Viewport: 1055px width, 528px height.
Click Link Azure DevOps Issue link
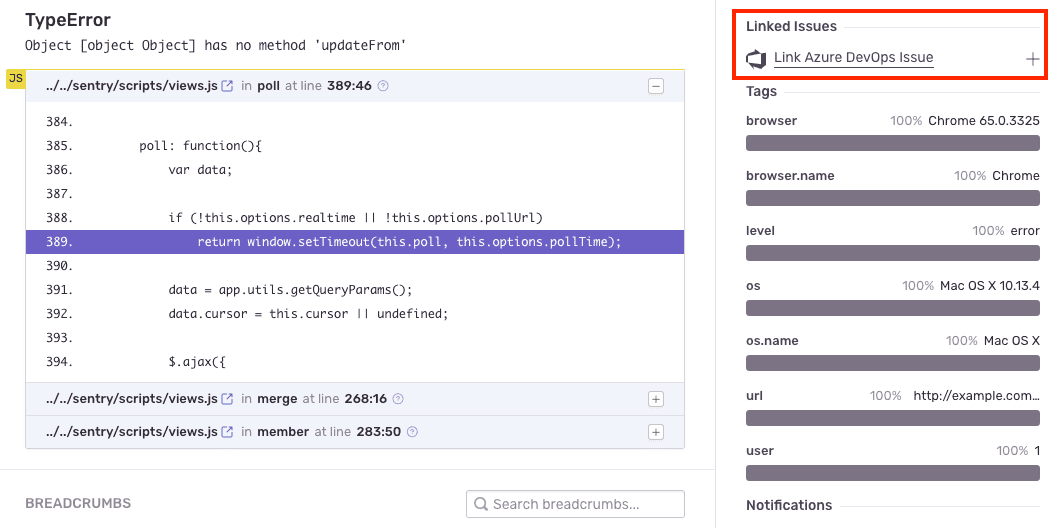853,58
